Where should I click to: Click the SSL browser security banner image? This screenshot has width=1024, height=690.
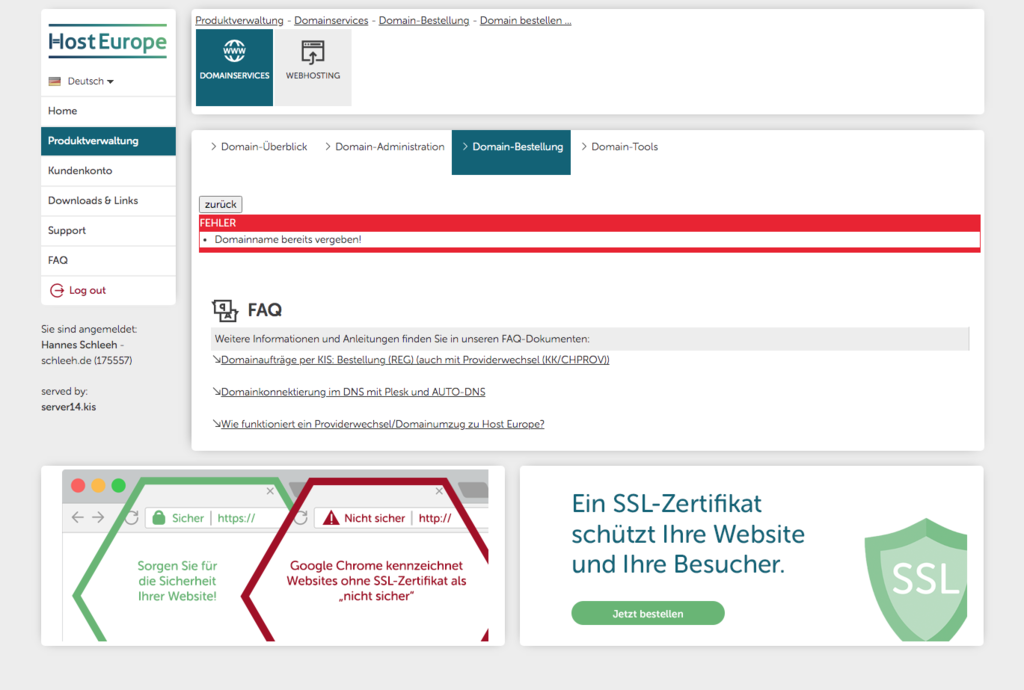tap(275, 556)
